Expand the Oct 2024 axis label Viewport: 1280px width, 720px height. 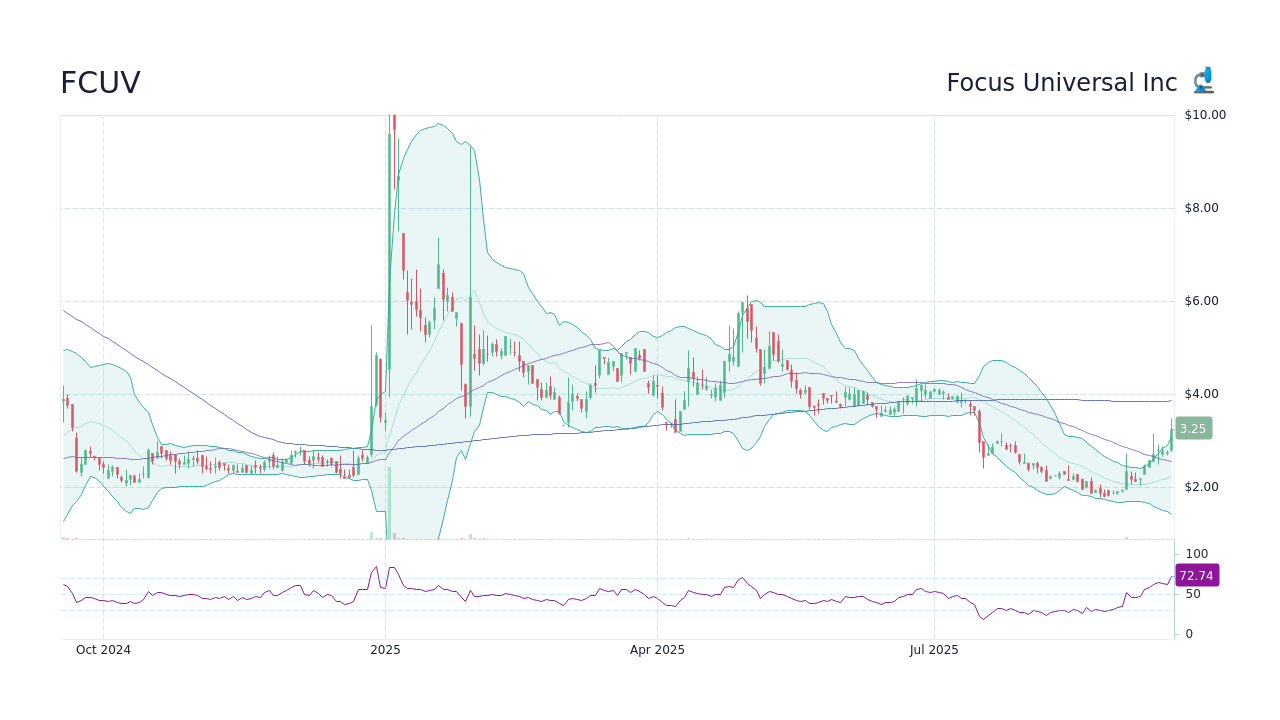103,650
